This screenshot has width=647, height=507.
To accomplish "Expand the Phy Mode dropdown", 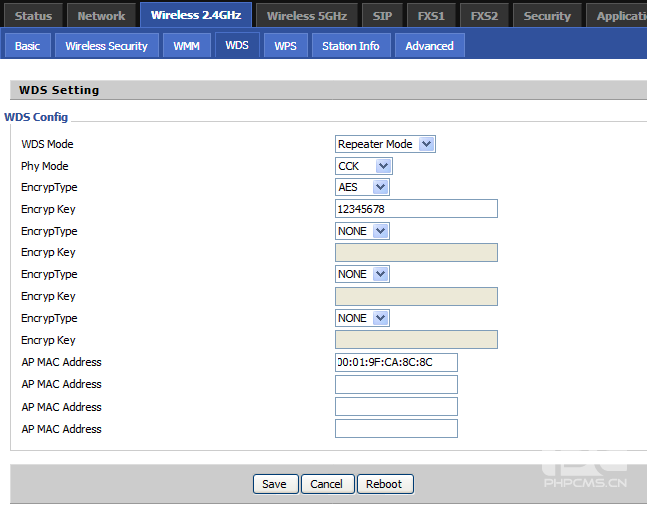I will coord(364,166).
